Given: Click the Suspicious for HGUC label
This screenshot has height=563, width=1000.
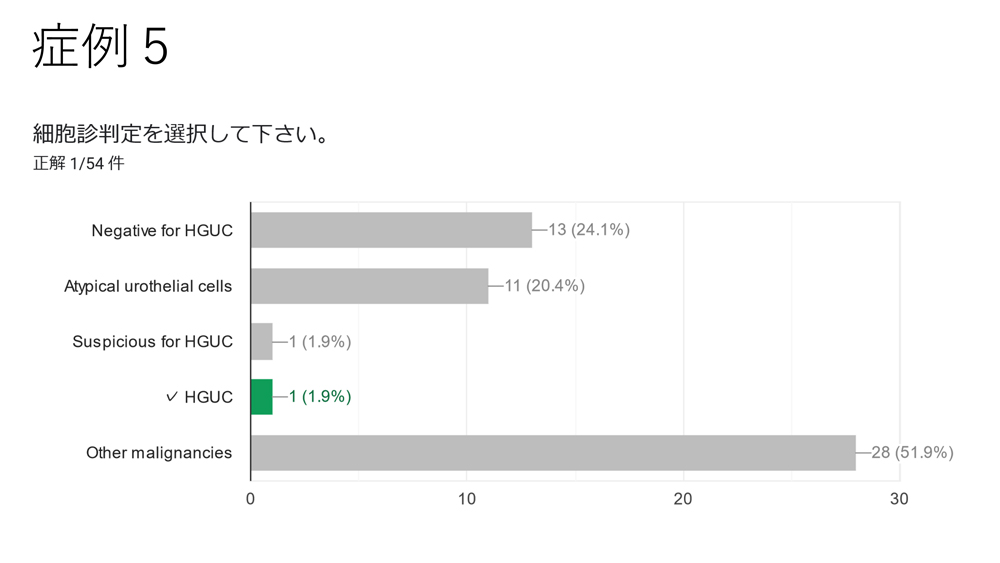Looking at the screenshot, I should point(152,342).
